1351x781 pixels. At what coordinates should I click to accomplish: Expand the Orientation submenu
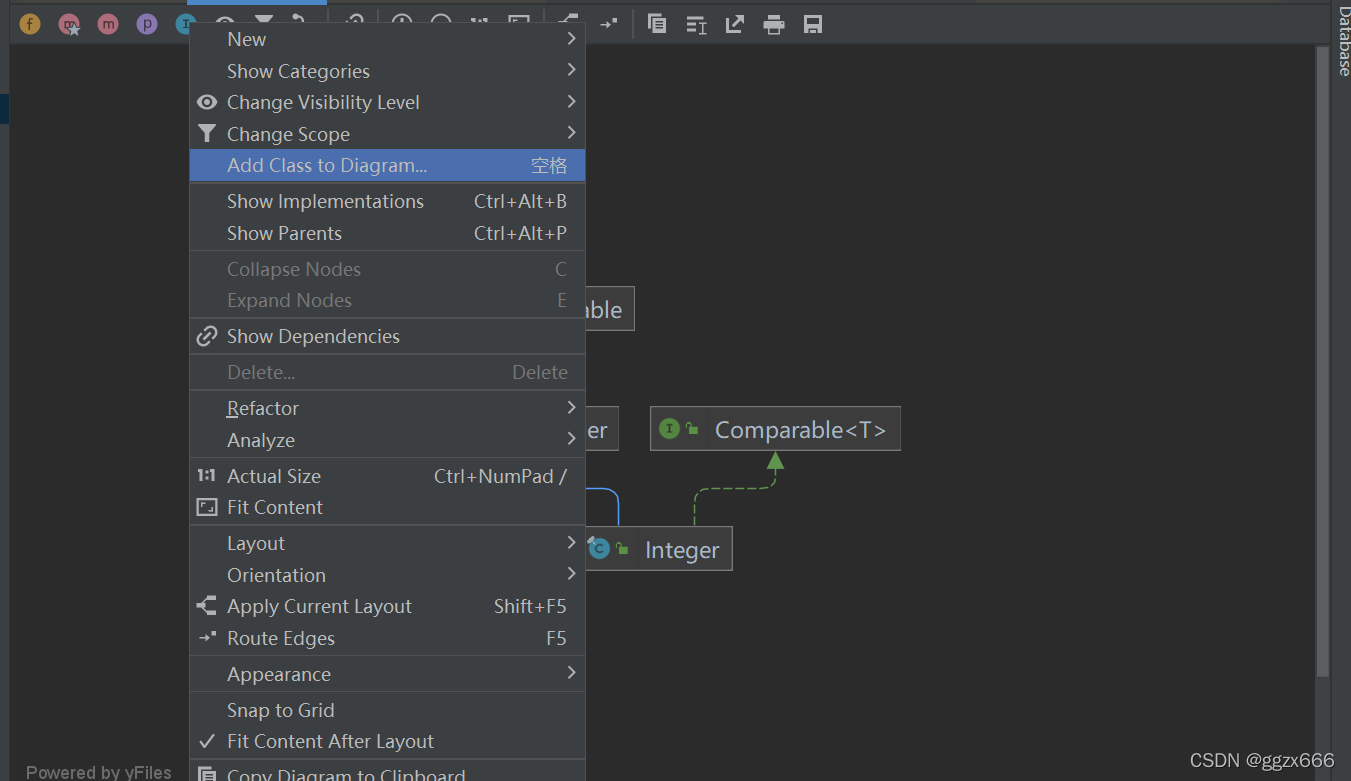click(x=387, y=575)
